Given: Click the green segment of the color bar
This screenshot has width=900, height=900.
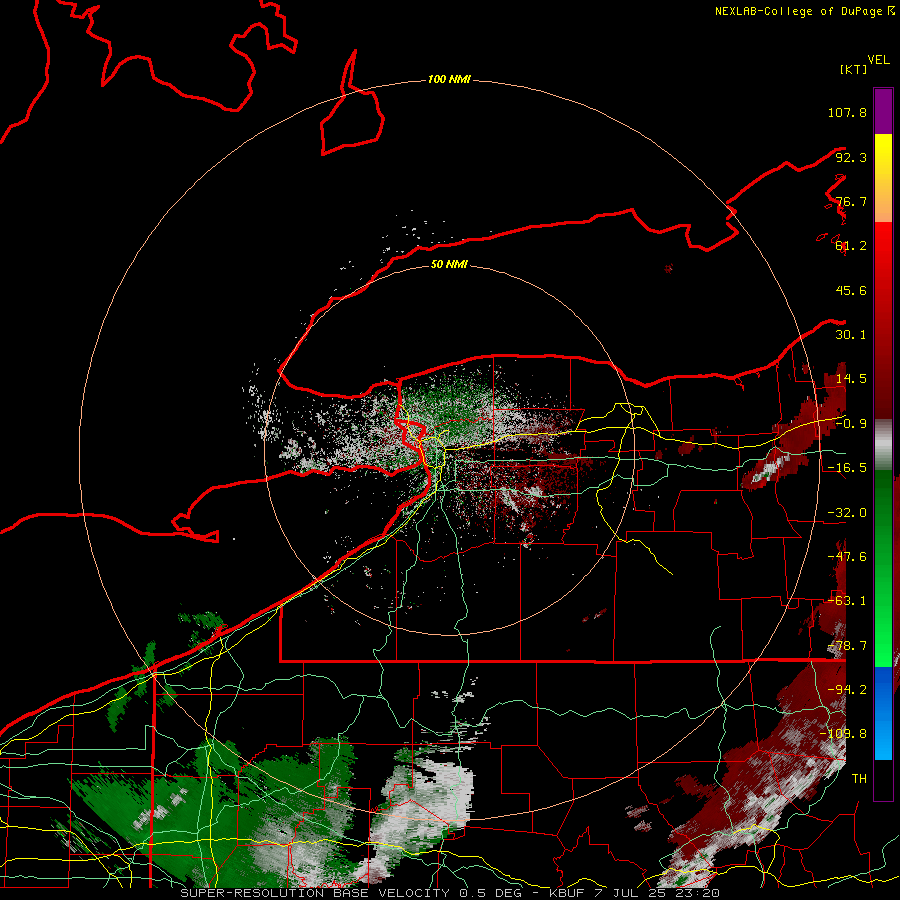Looking at the screenshot, I should click(x=883, y=568).
